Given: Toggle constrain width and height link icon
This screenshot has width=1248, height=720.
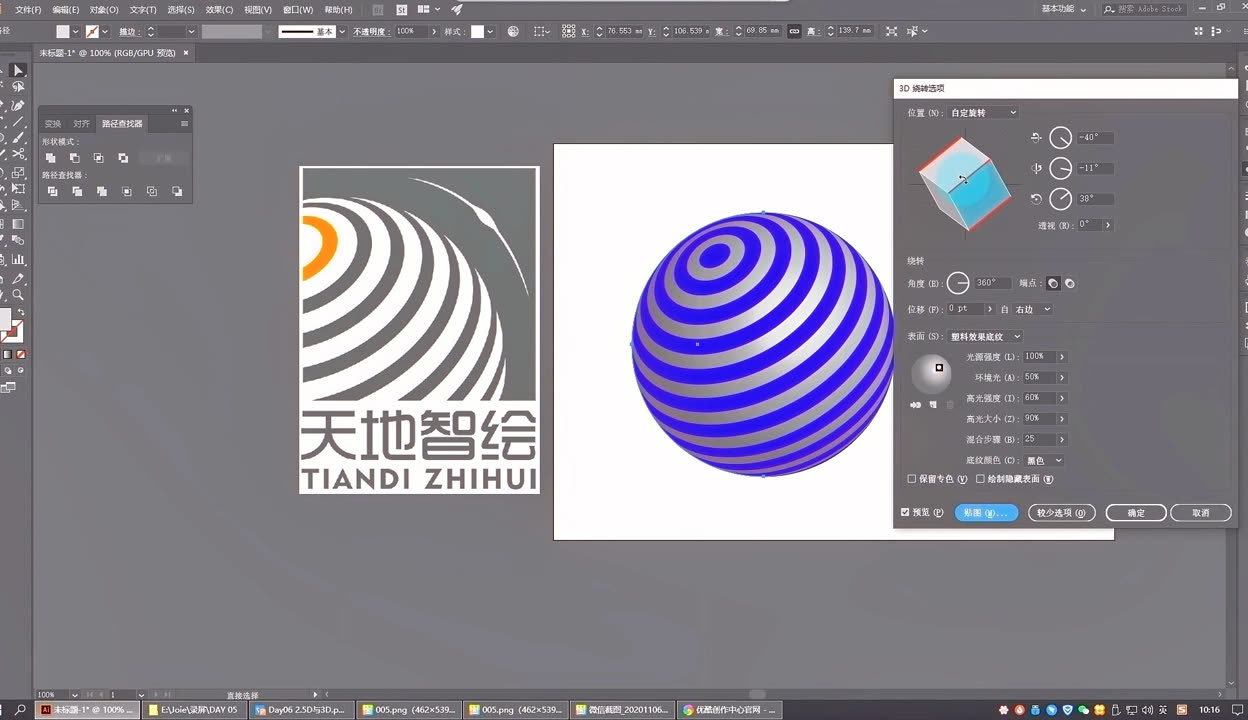Looking at the screenshot, I should tap(794, 31).
